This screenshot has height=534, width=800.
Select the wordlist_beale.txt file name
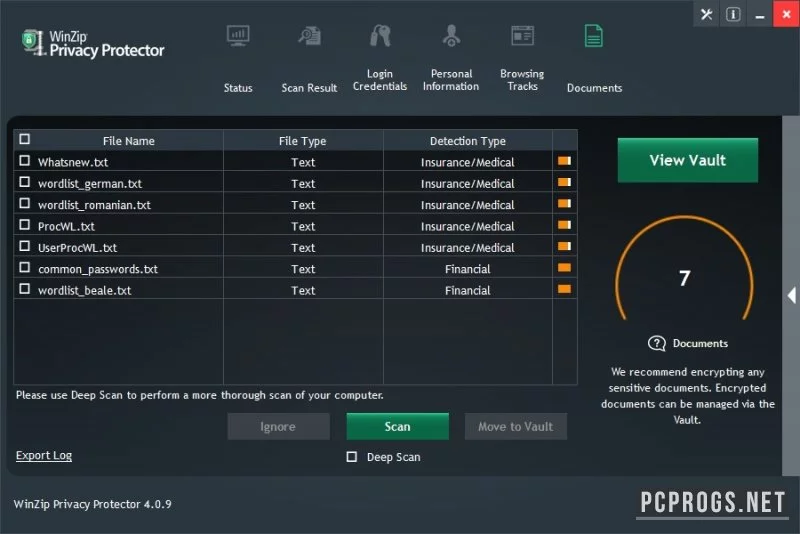pos(85,291)
